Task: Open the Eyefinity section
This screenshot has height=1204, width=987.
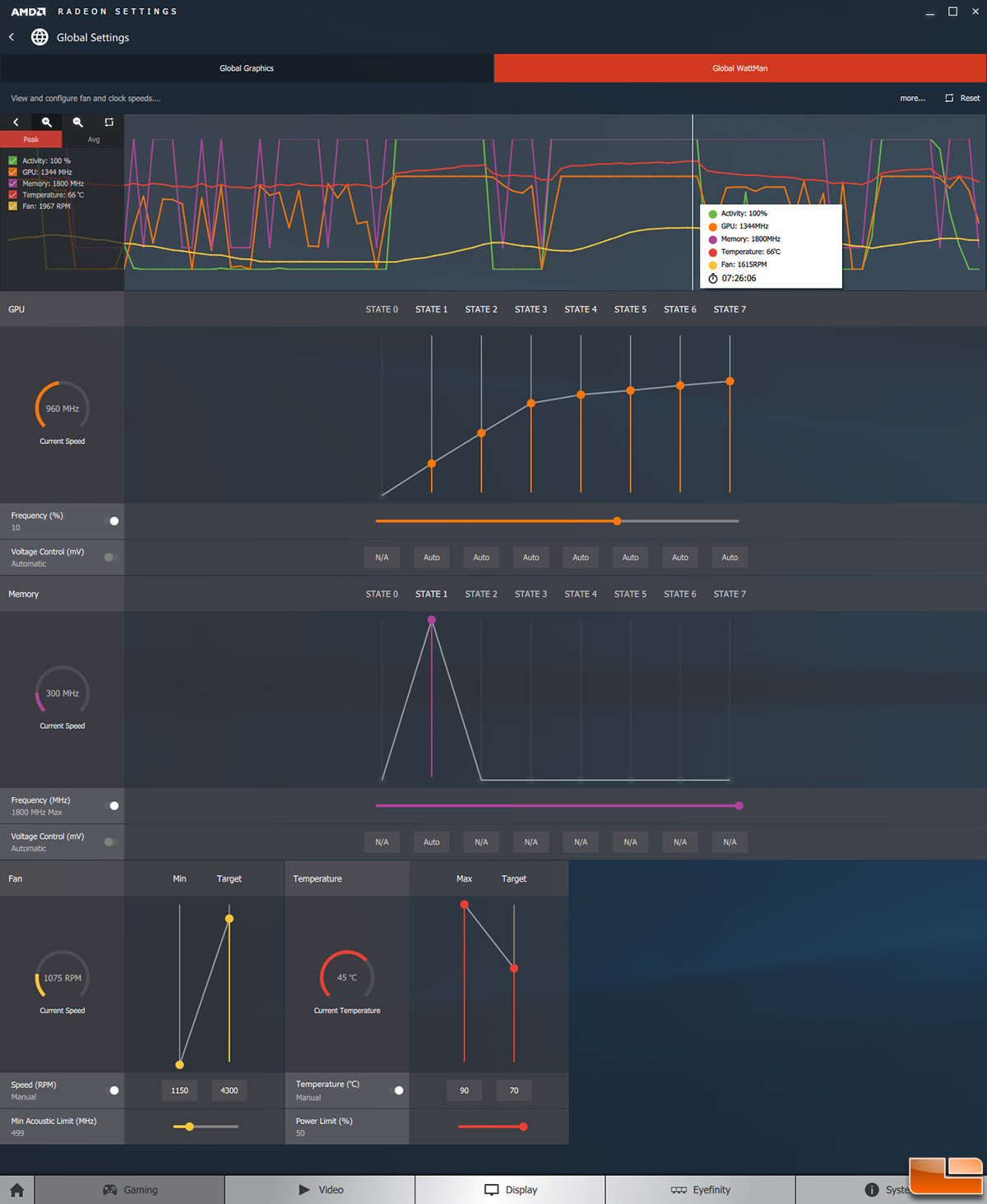Action: coord(701,1190)
